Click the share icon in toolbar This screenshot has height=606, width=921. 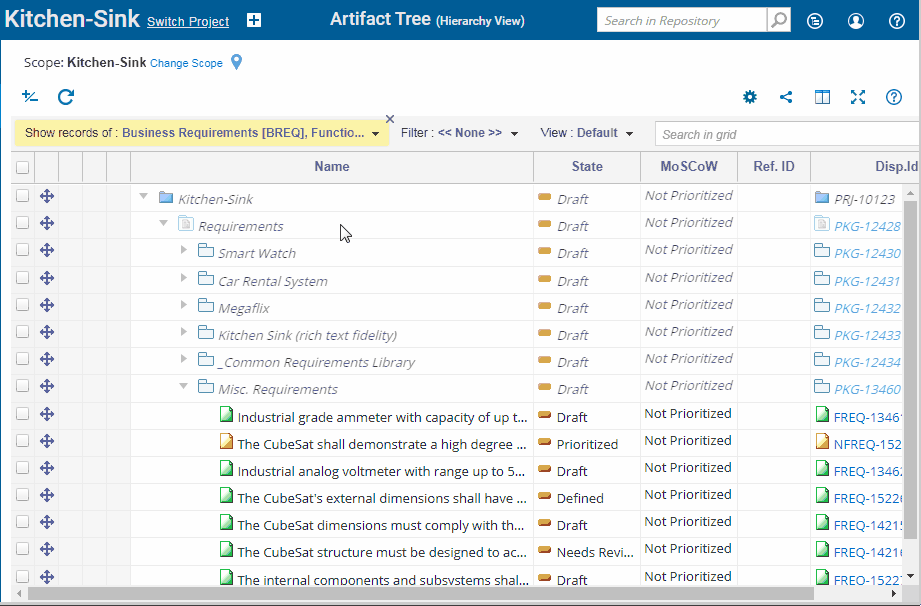tap(786, 97)
